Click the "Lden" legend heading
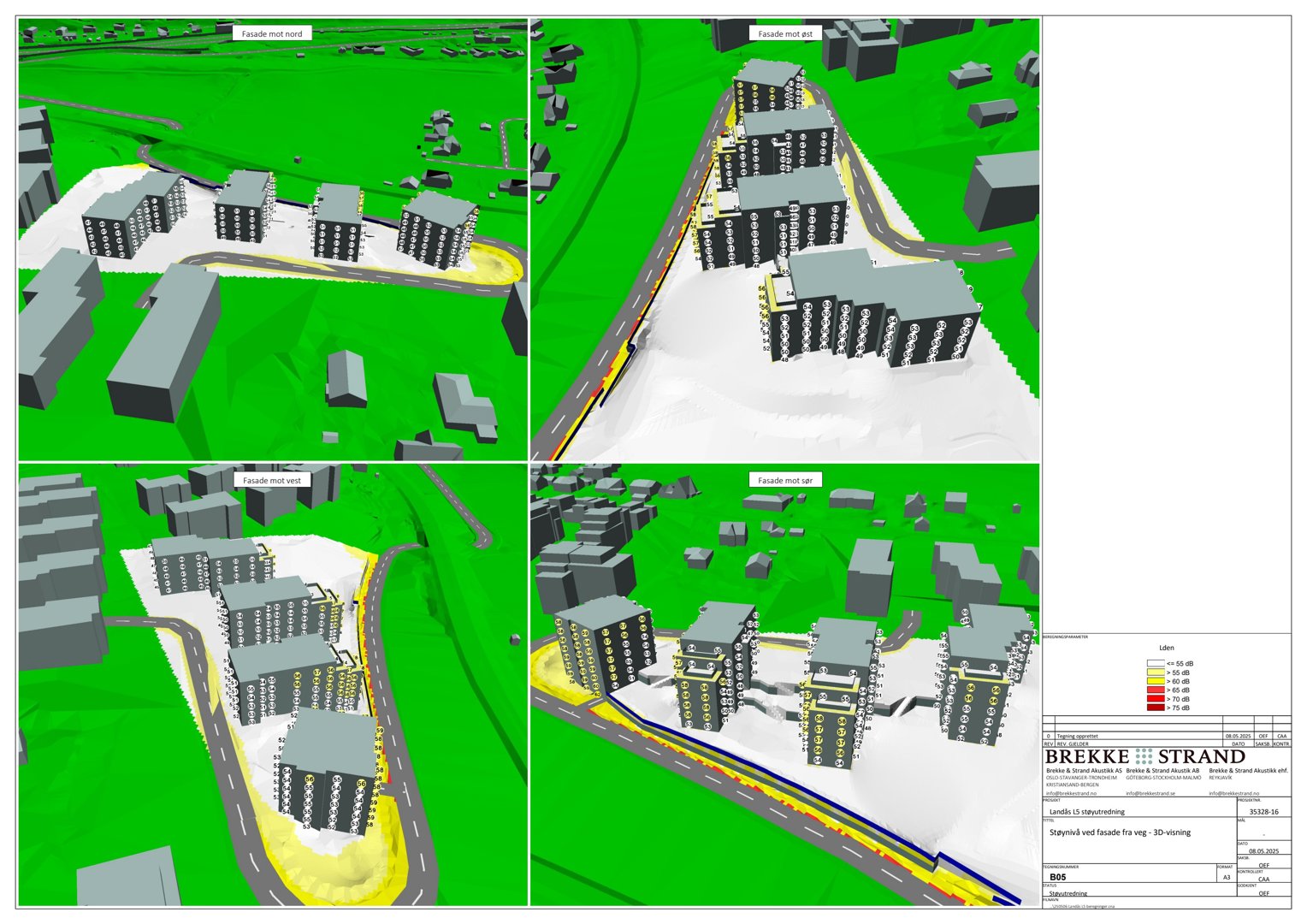The image size is (1307, 924). [x=1166, y=648]
